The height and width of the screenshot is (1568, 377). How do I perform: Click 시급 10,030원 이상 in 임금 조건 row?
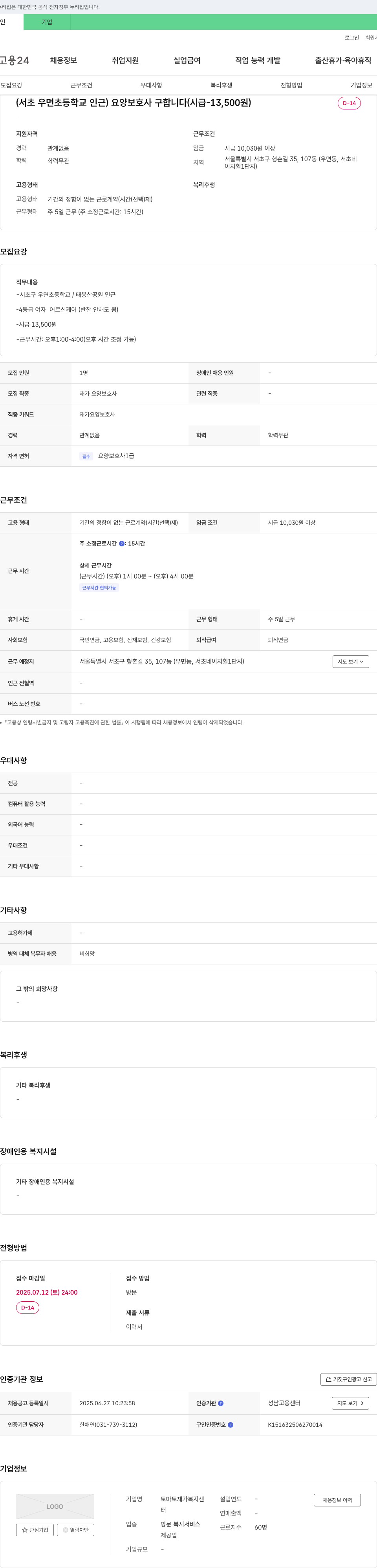292,523
